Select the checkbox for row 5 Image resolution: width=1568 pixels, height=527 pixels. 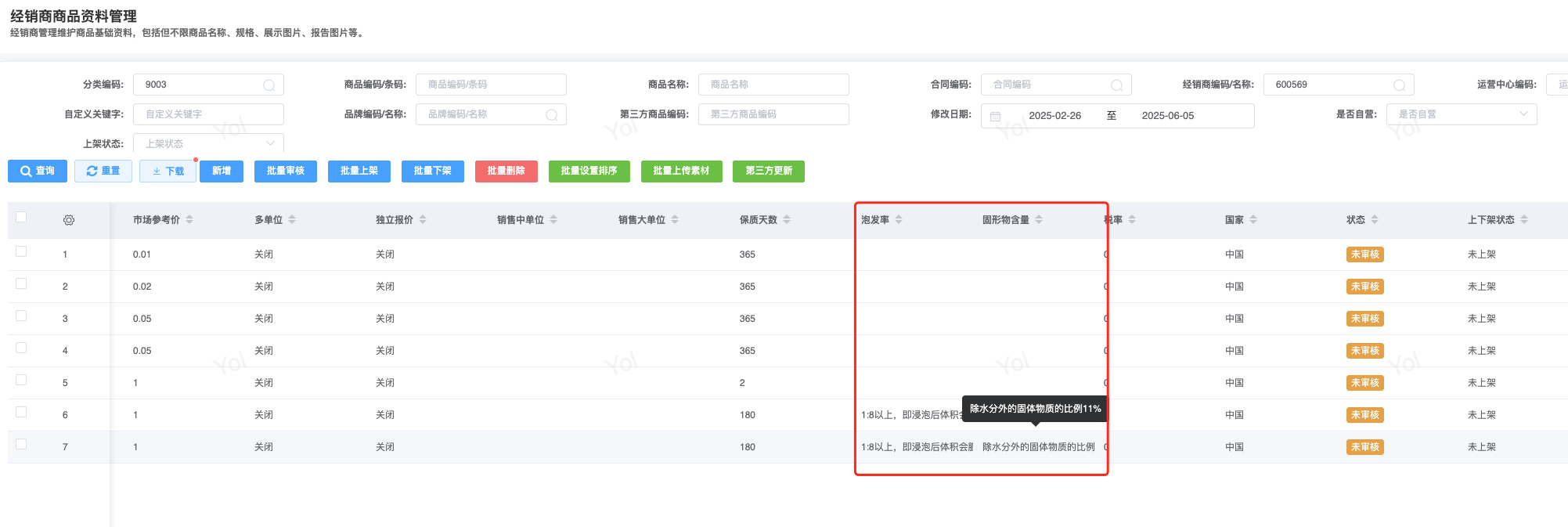click(x=21, y=380)
